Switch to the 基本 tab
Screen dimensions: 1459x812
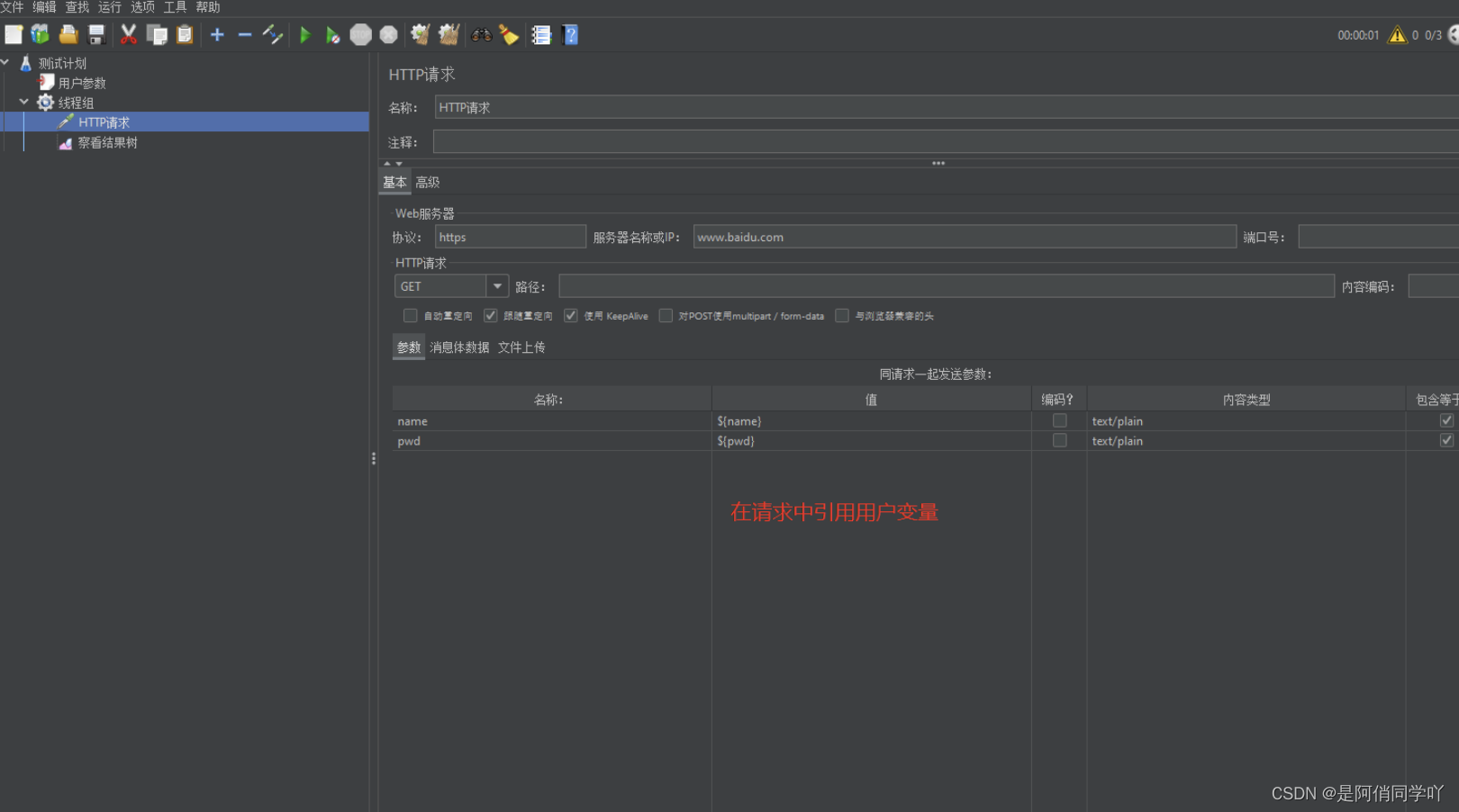click(394, 182)
